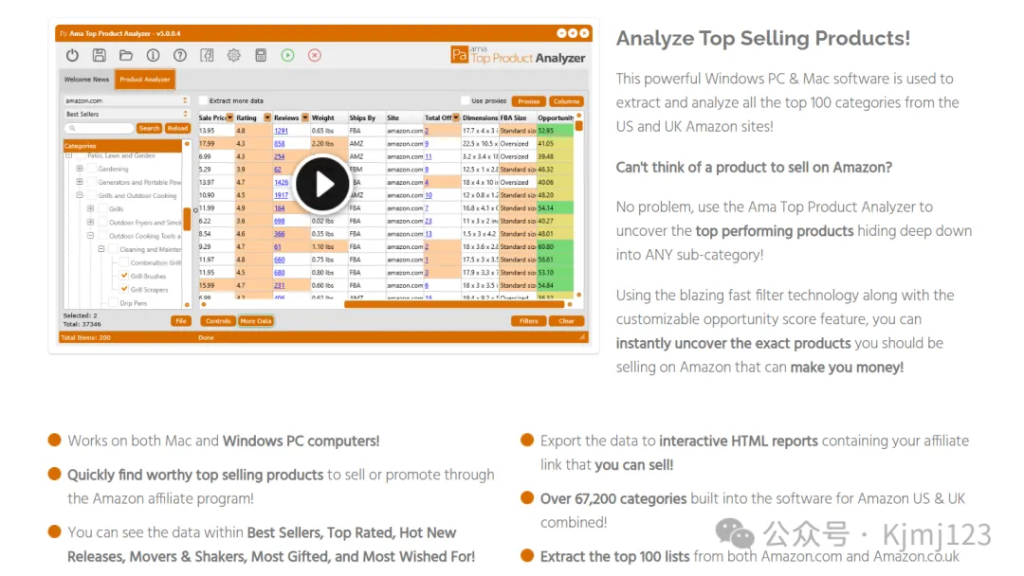Screen dimensions: 1024x576
Task: Play the product video with the black play button
Action: pyautogui.click(x=323, y=184)
